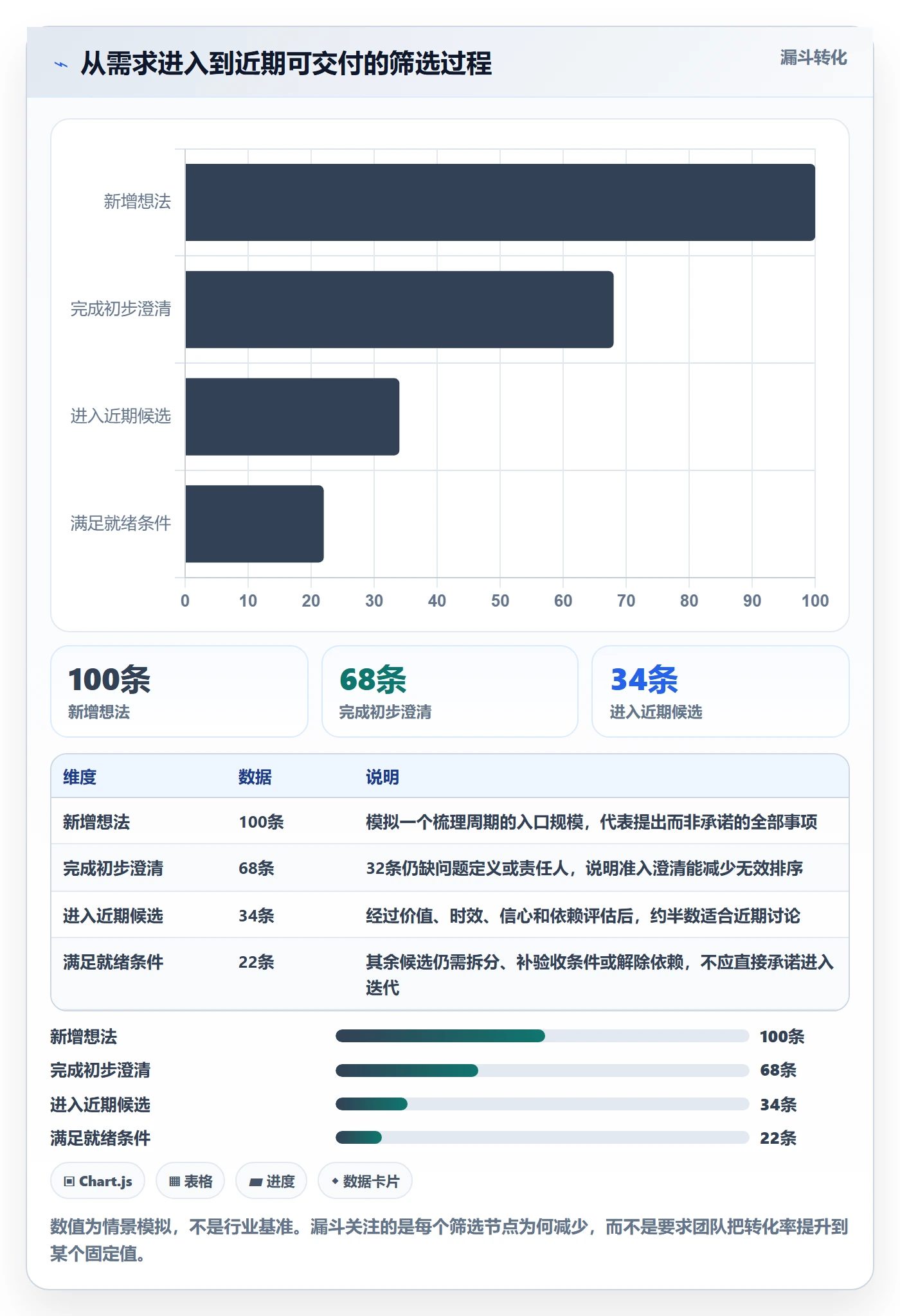Click the 满足就绪条件 bar in the chart
This screenshot has width=900, height=1316.
pos(255,524)
